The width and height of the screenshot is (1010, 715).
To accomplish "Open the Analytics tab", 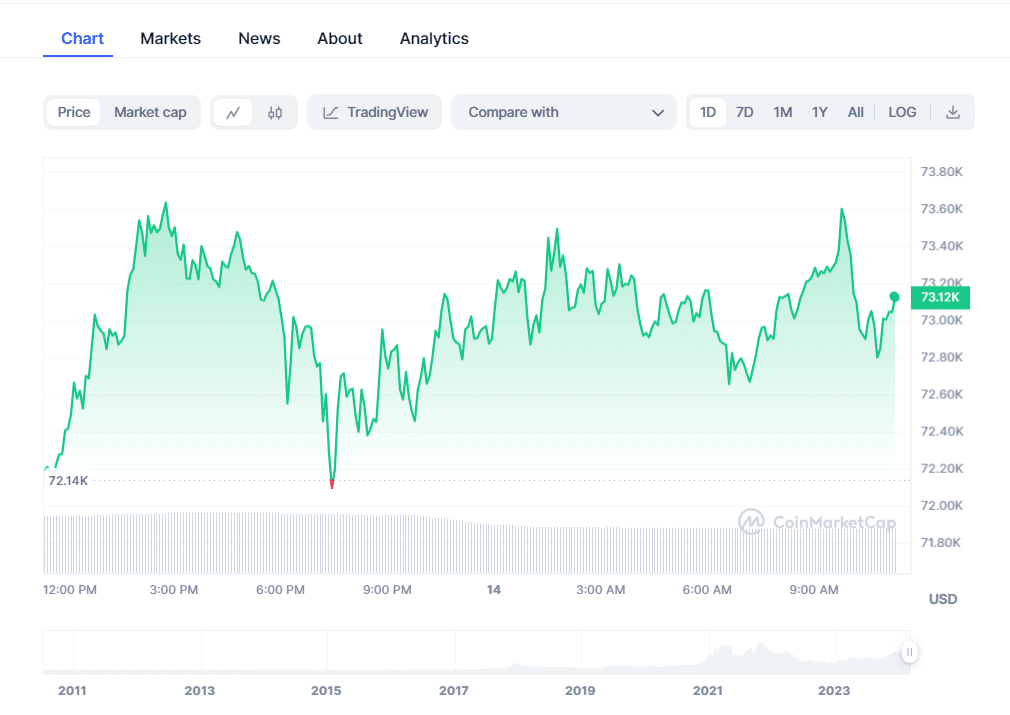I will (x=434, y=38).
